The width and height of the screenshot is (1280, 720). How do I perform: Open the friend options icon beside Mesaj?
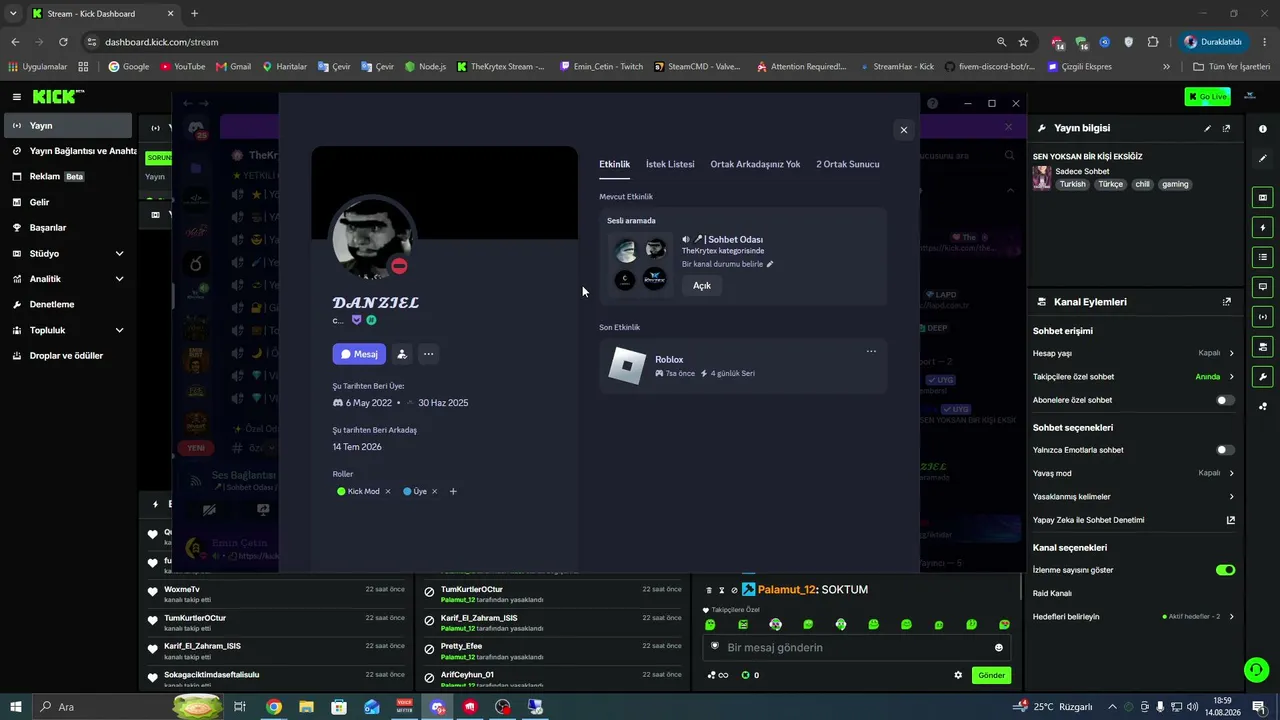point(402,354)
